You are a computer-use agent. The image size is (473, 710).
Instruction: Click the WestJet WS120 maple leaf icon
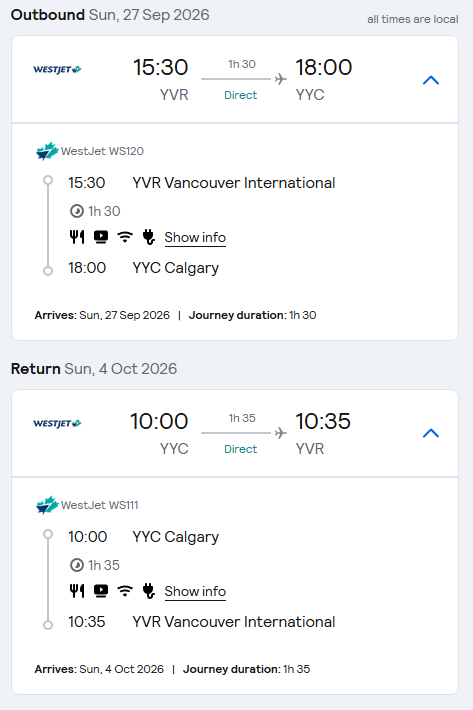[x=47, y=151]
